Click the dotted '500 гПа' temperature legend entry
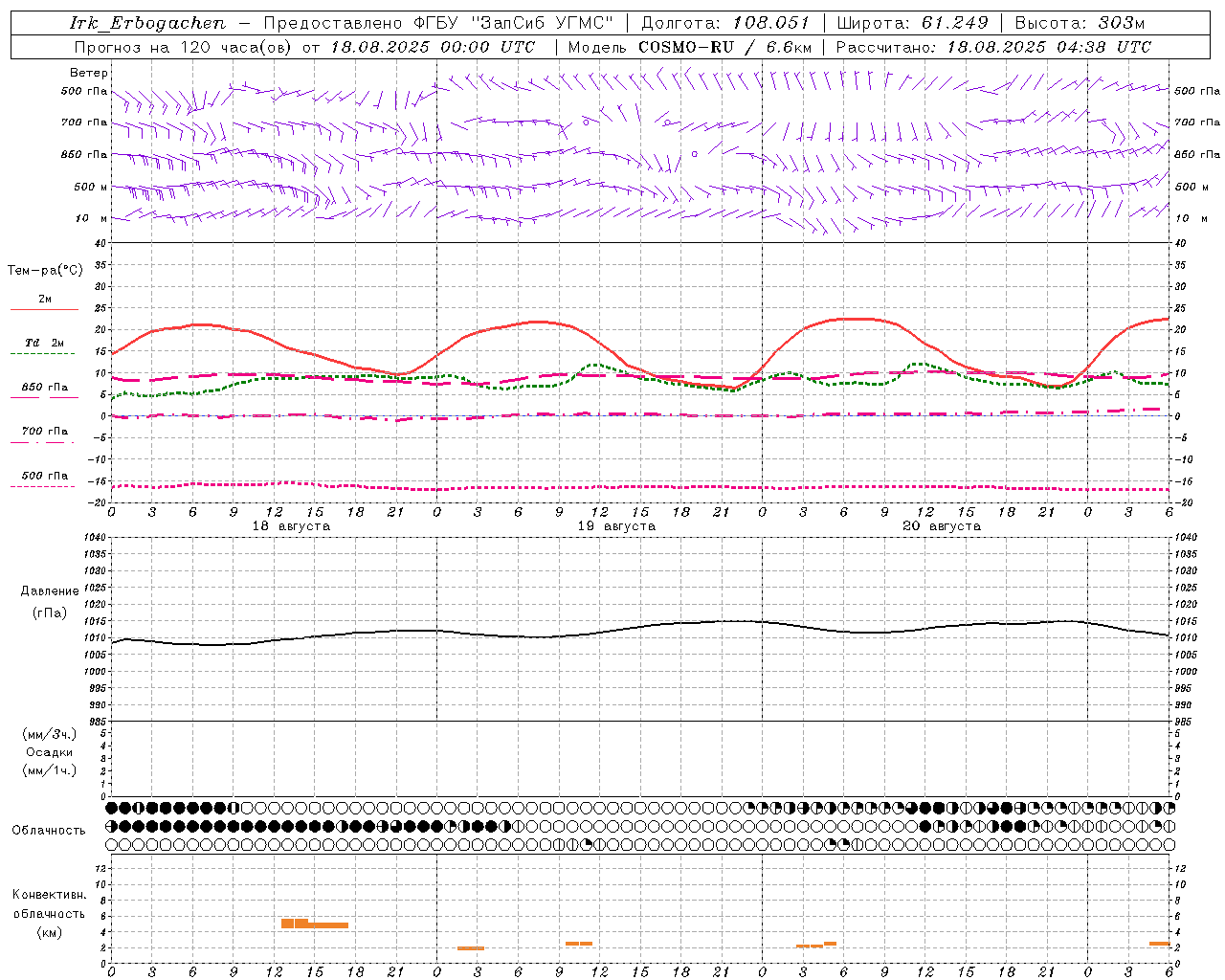The height and width of the screenshot is (980, 1225). (x=44, y=476)
